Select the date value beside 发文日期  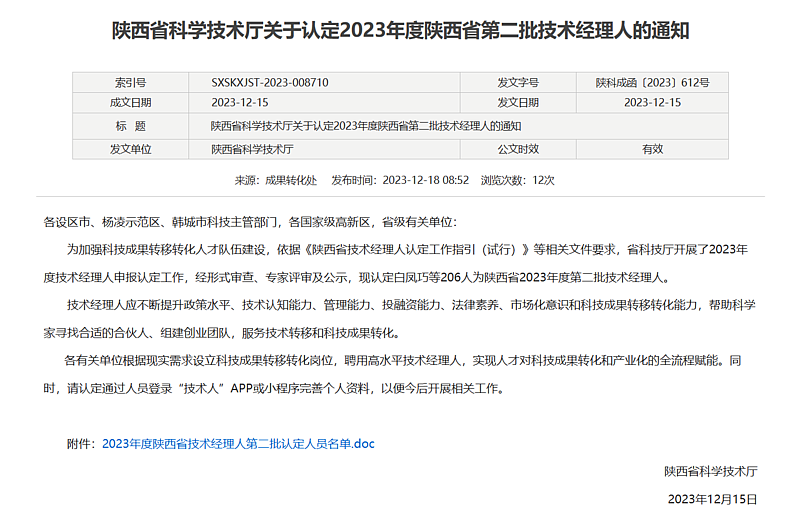click(652, 103)
